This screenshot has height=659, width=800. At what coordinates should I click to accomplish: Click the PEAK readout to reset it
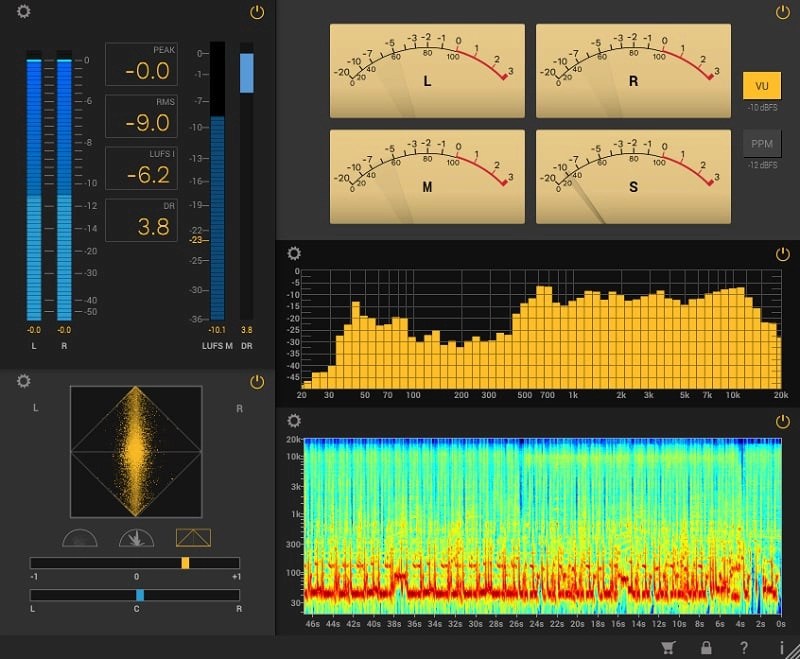click(141, 63)
